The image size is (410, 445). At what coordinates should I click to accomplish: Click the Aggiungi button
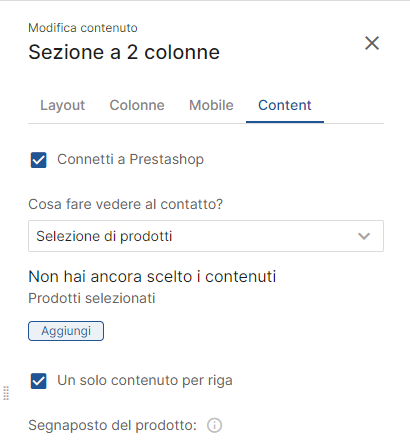66,331
